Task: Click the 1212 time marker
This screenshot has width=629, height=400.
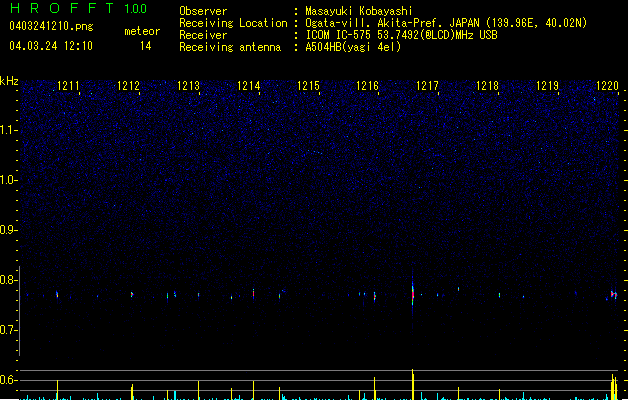Action: (x=128, y=86)
